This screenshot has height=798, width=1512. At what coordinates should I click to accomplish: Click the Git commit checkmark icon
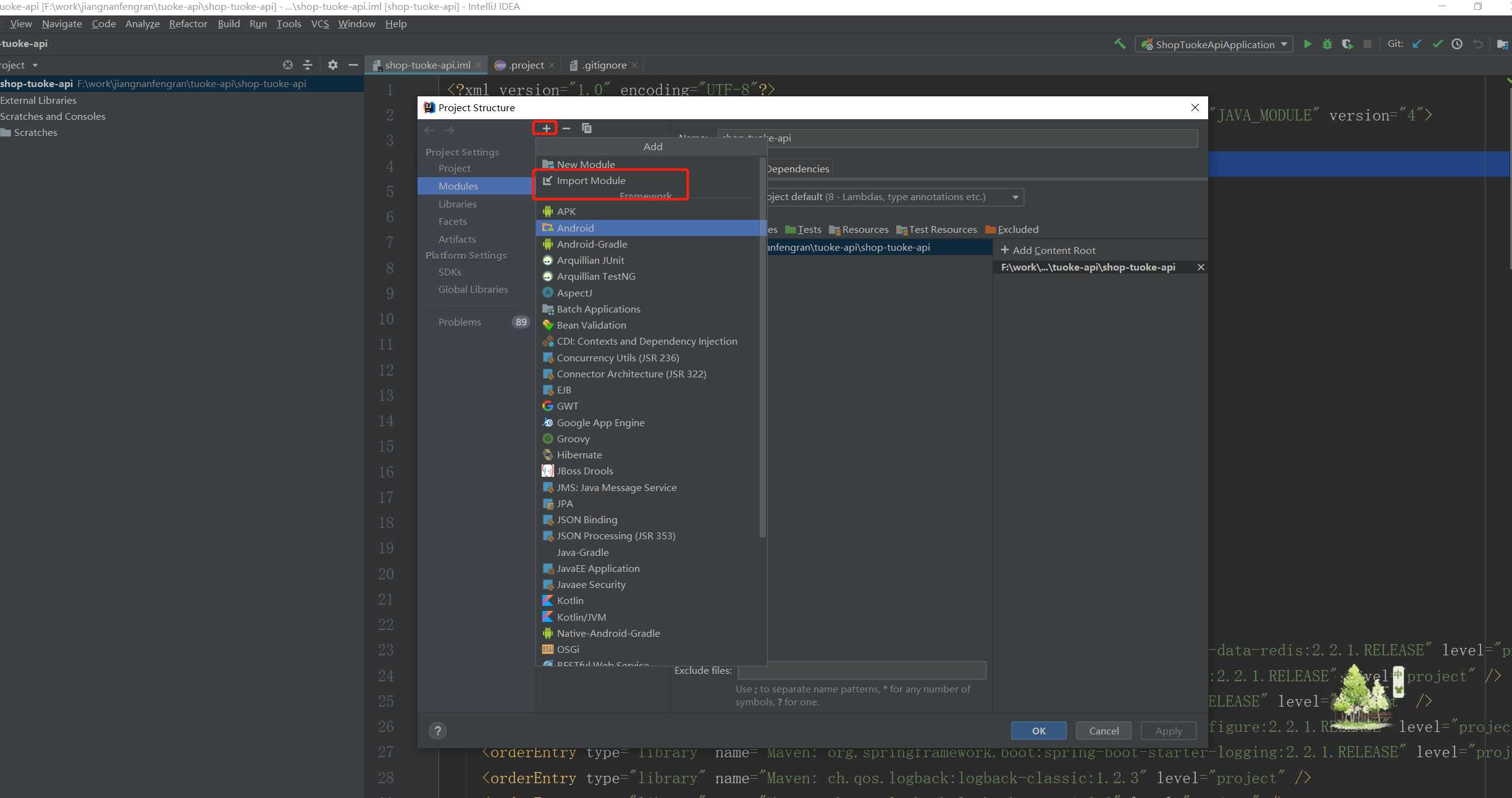1437,44
